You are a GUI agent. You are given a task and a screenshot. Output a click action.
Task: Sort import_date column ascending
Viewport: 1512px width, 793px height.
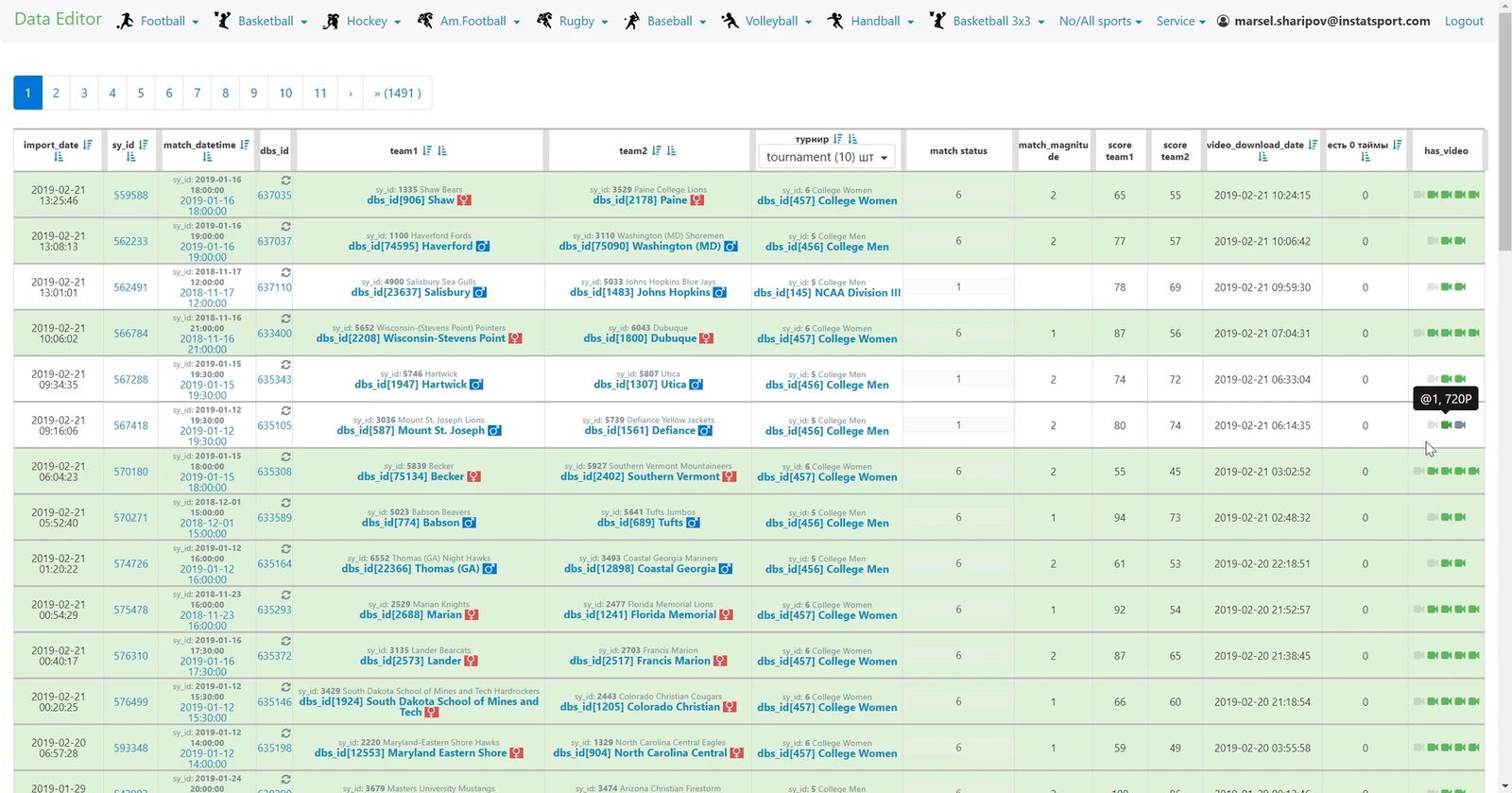pyautogui.click(x=59, y=157)
